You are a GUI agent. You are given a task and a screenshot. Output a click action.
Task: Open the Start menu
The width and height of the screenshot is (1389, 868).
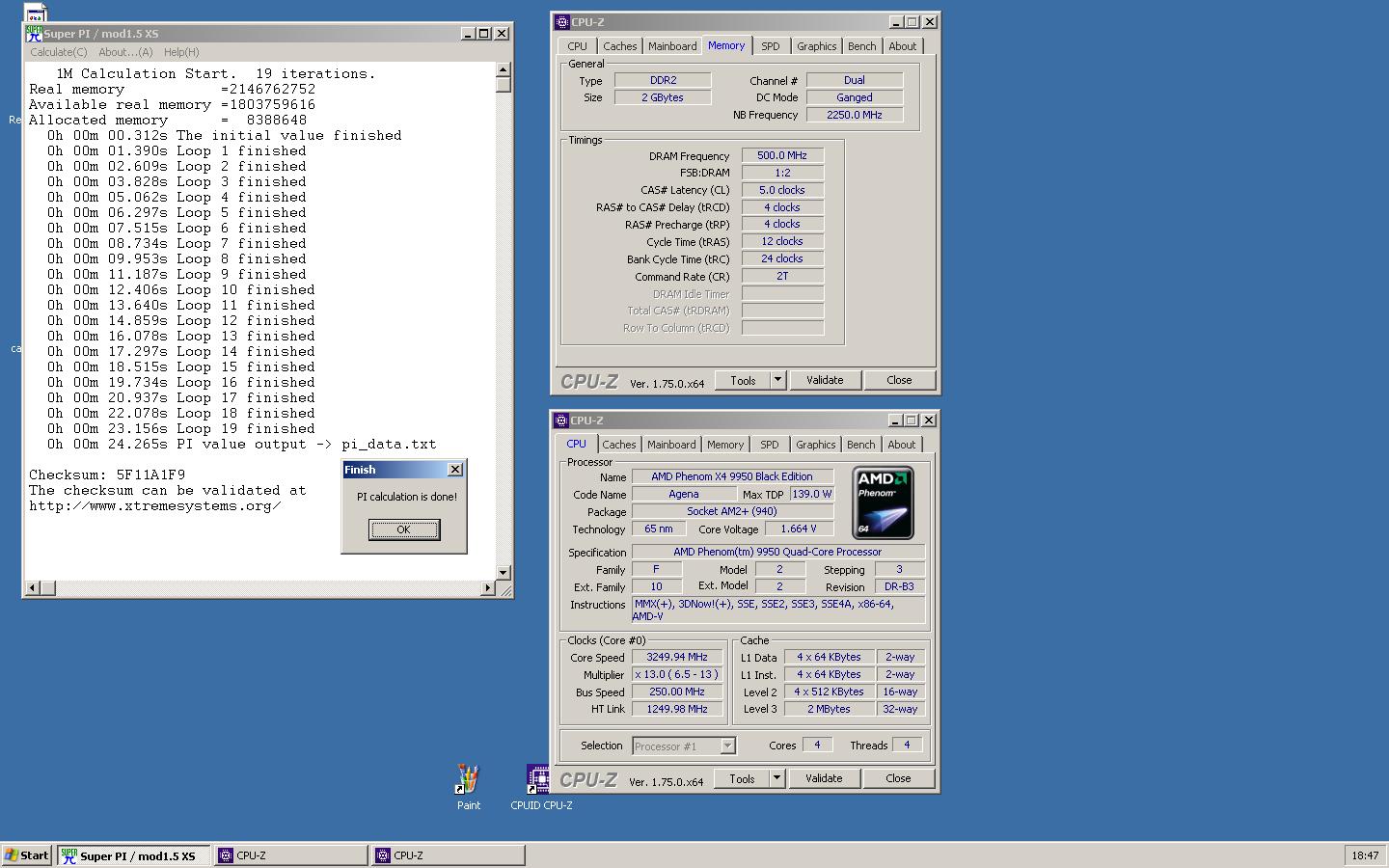click(x=27, y=855)
